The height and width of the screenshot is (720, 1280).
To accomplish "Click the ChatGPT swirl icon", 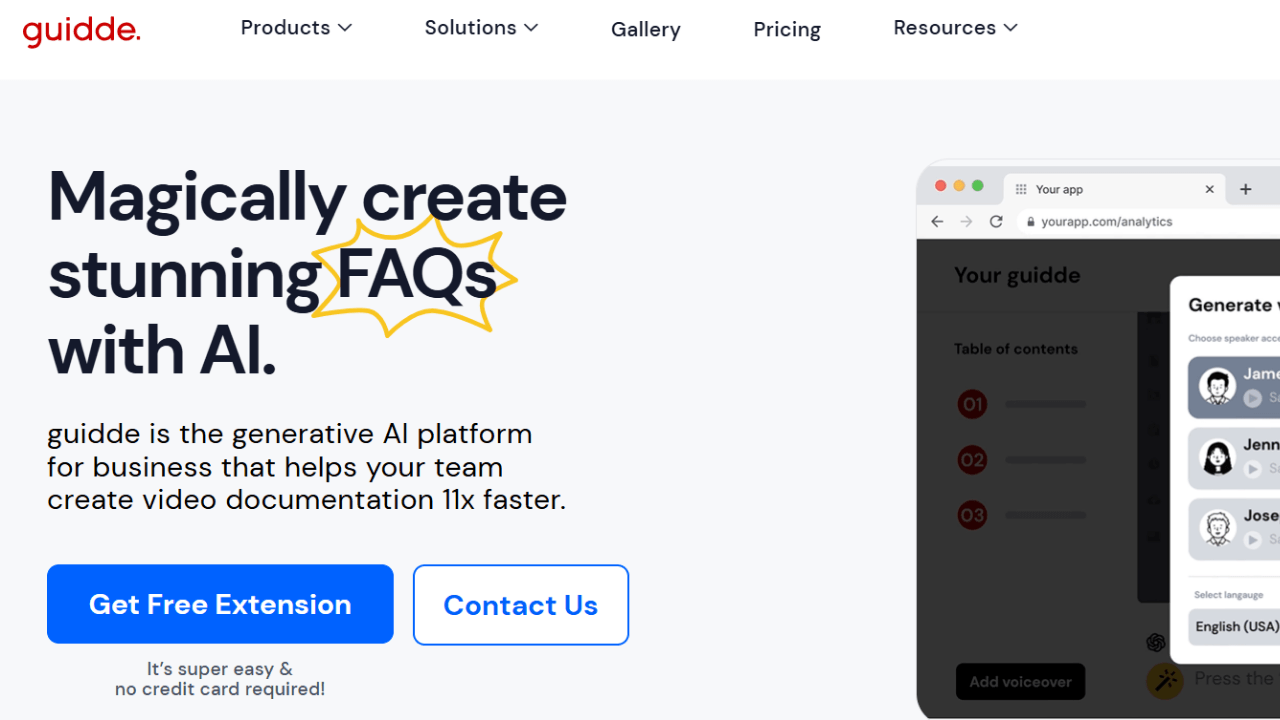I will tap(1156, 642).
